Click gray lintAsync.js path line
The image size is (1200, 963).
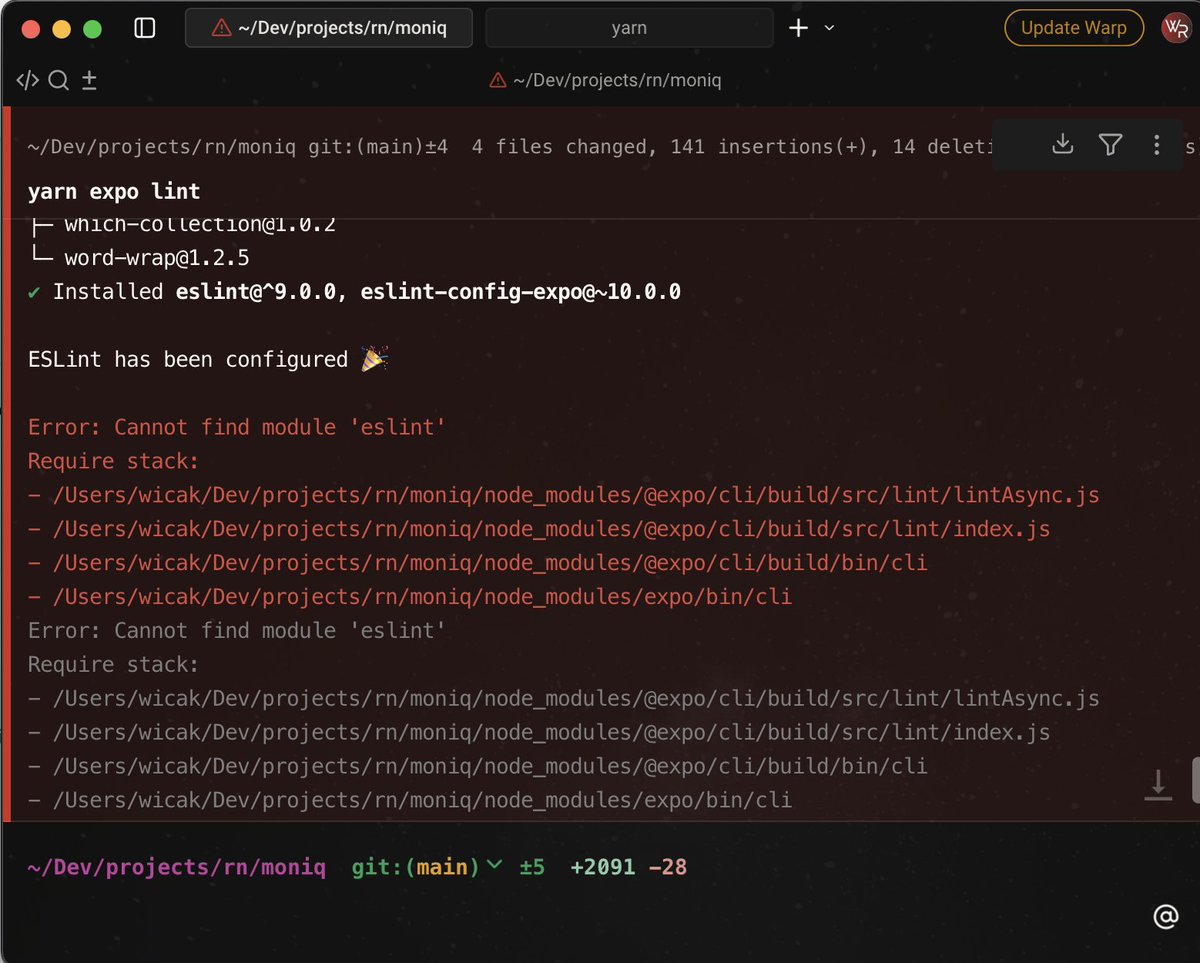[x=564, y=698]
